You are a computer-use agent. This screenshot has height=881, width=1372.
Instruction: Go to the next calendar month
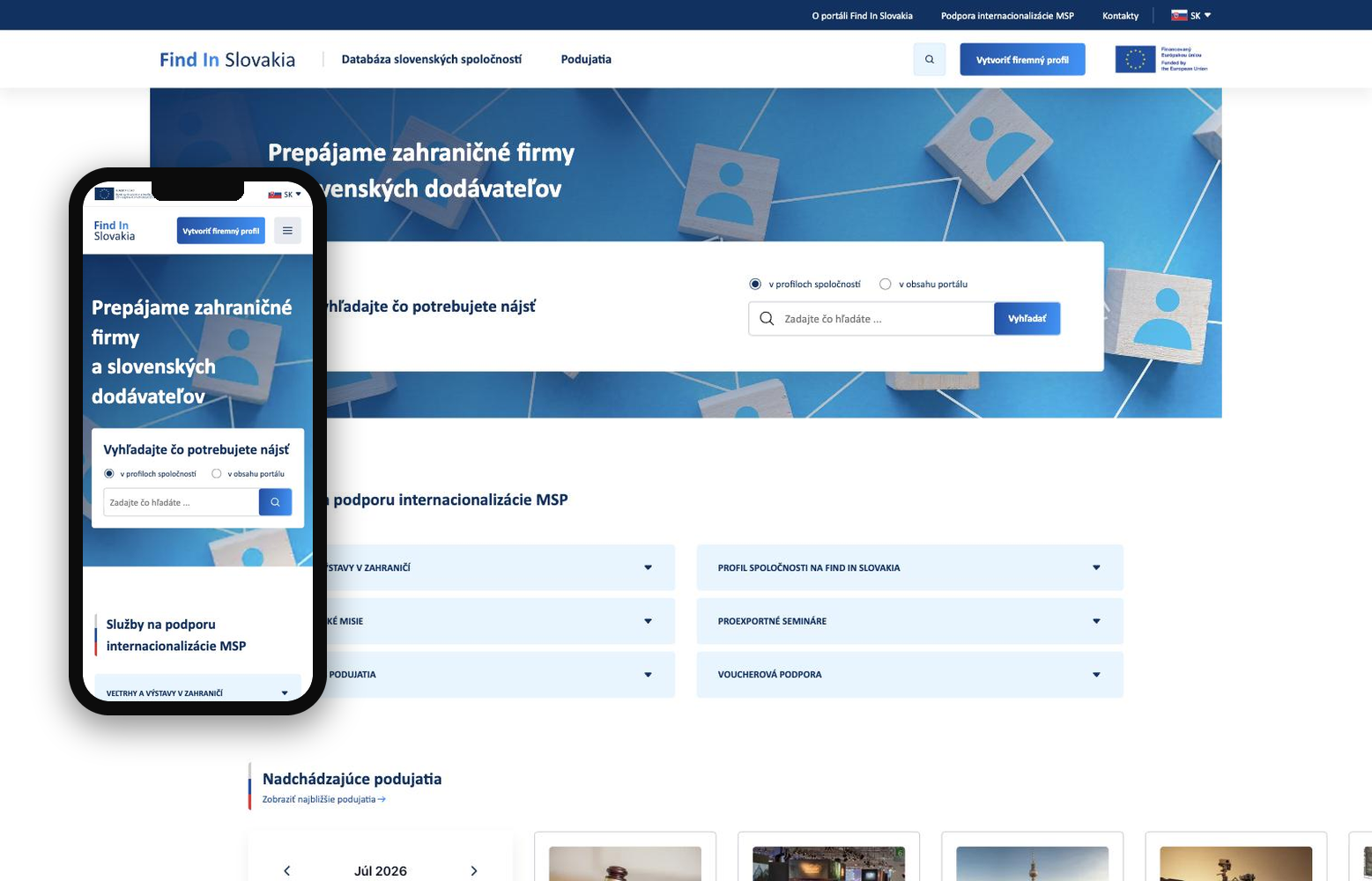point(474,870)
